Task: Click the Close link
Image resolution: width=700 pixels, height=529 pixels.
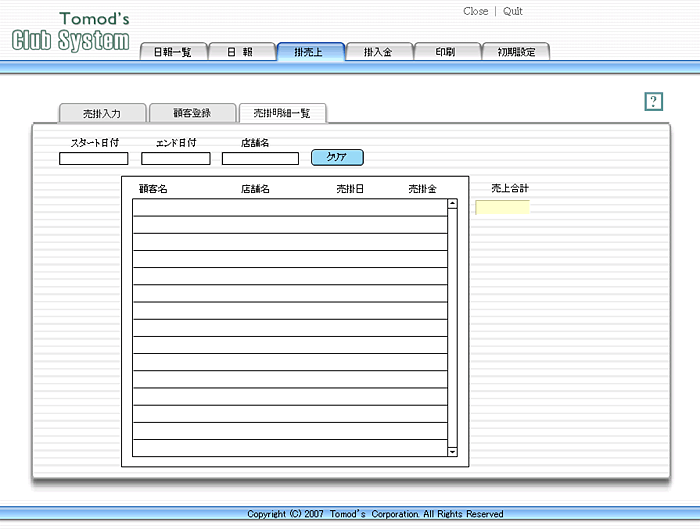Action: pyautogui.click(x=476, y=11)
